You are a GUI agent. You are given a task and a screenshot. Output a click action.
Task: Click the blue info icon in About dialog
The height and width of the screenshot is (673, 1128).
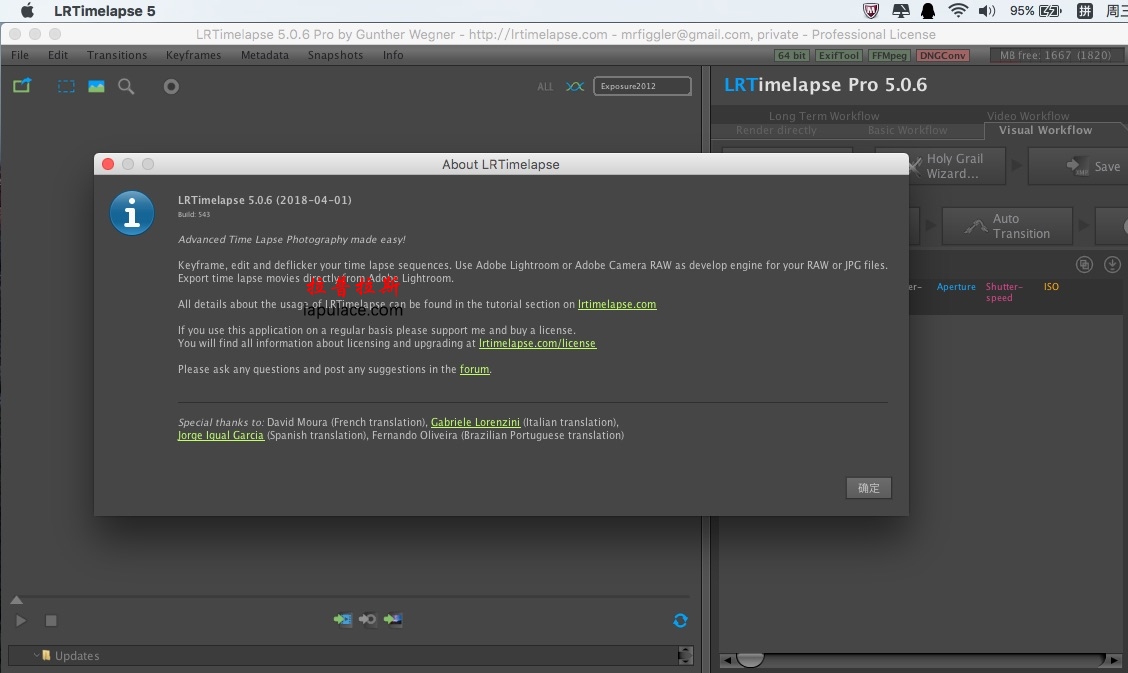click(132, 214)
